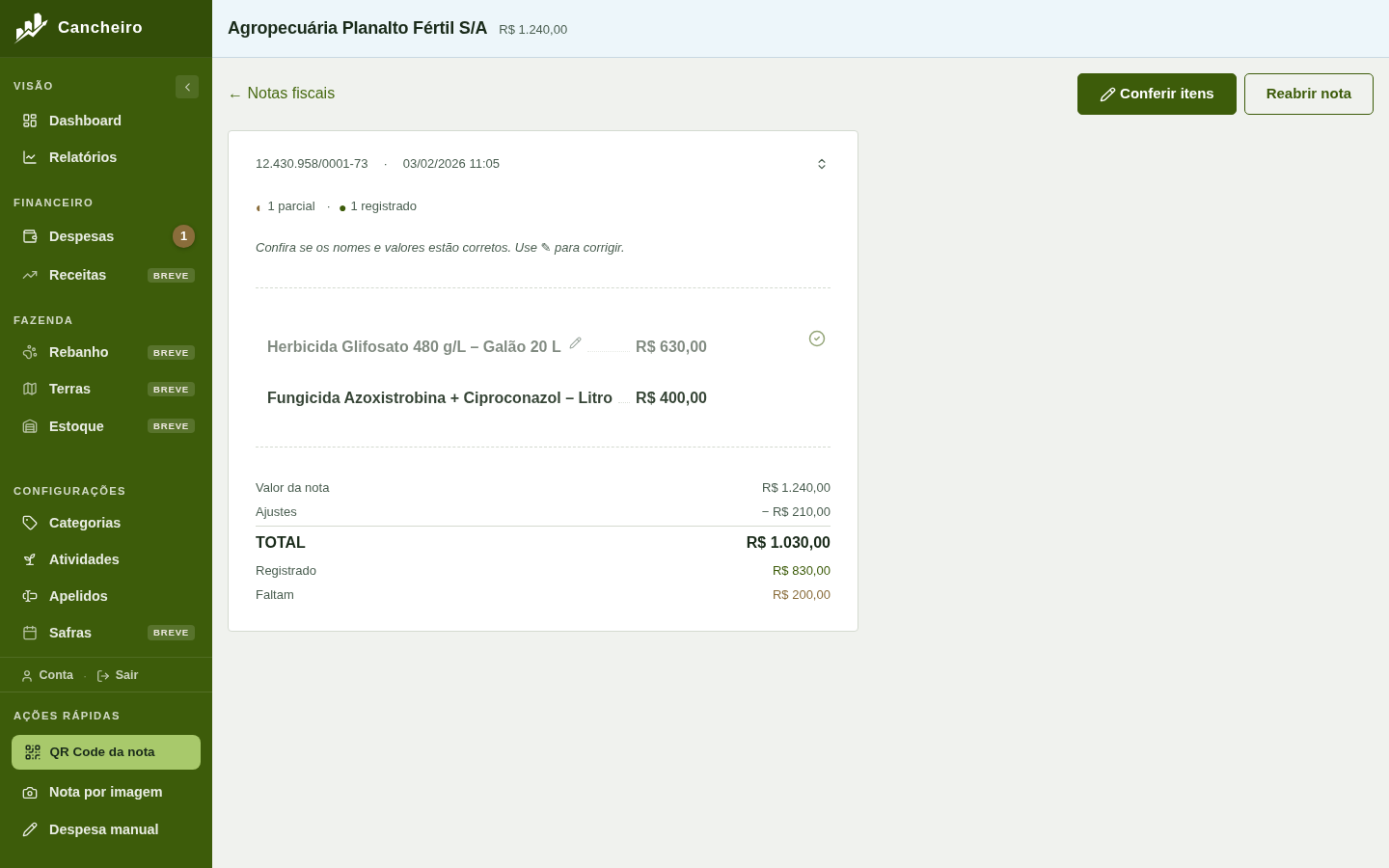Click the BREVE badge next to Safras
Image resolution: width=1389 pixels, height=868 pixels.
pos(171,633)
